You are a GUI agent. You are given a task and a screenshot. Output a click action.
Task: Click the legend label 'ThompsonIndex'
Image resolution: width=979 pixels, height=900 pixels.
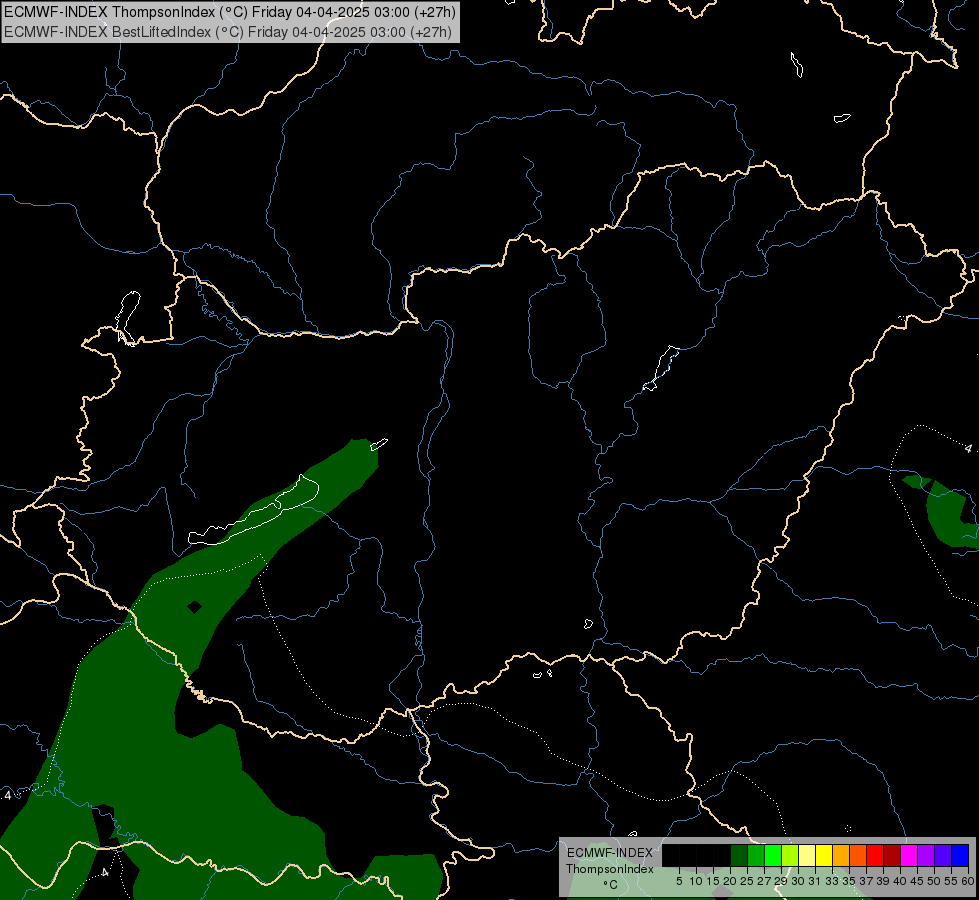click(x=610, y=869)
